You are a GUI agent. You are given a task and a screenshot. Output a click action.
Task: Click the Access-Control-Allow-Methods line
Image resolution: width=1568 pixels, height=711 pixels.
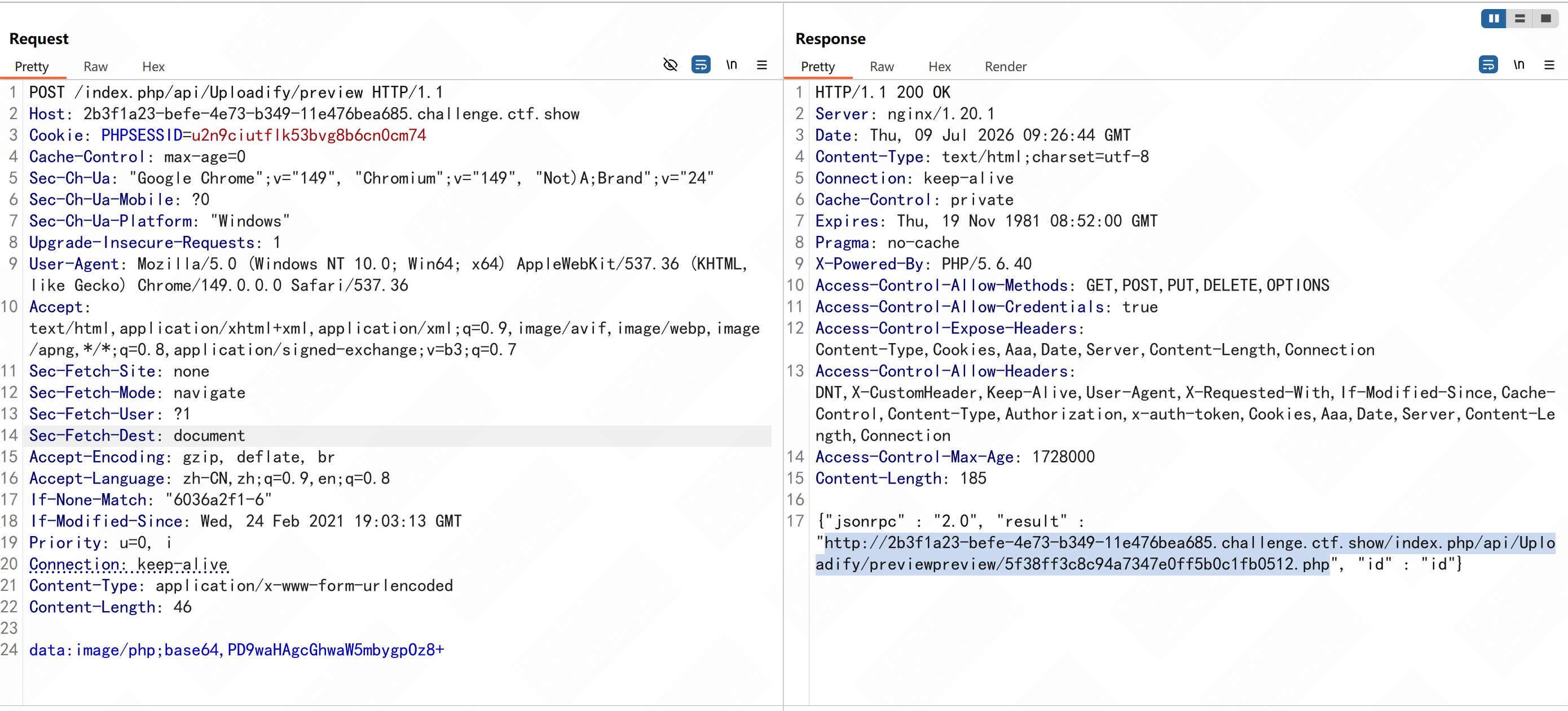point(1073,286)
